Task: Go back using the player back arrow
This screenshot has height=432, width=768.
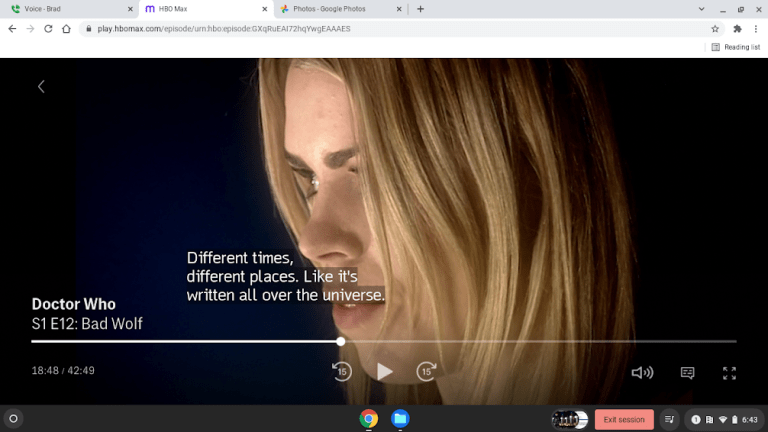Action: click(41, 87)
